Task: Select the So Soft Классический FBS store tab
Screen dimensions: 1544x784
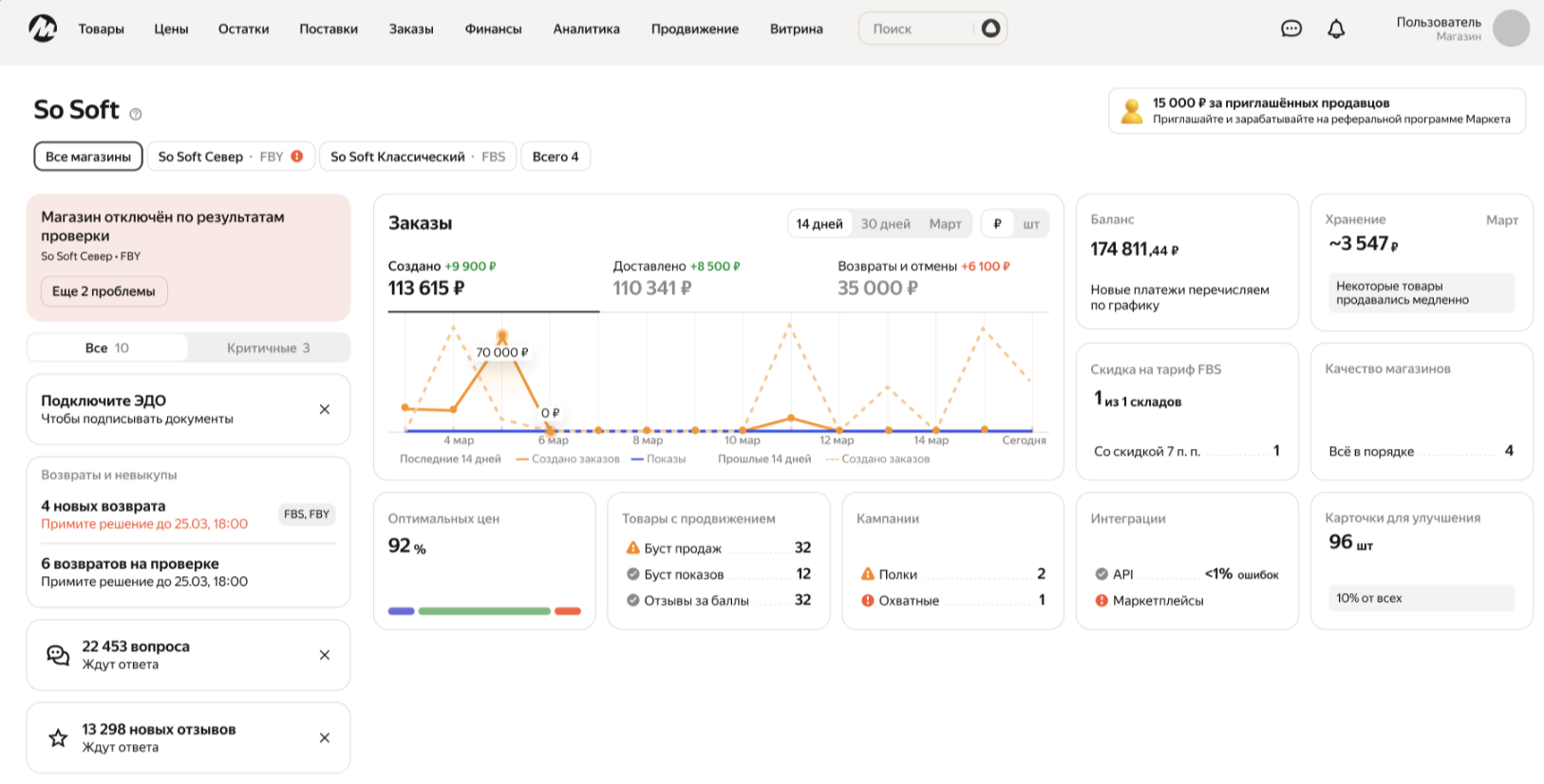Action: 417,157
